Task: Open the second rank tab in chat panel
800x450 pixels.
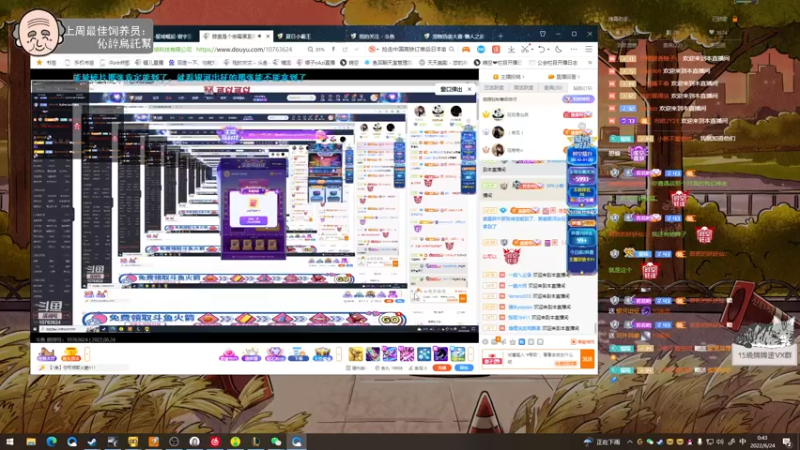Action: [523, 88]
